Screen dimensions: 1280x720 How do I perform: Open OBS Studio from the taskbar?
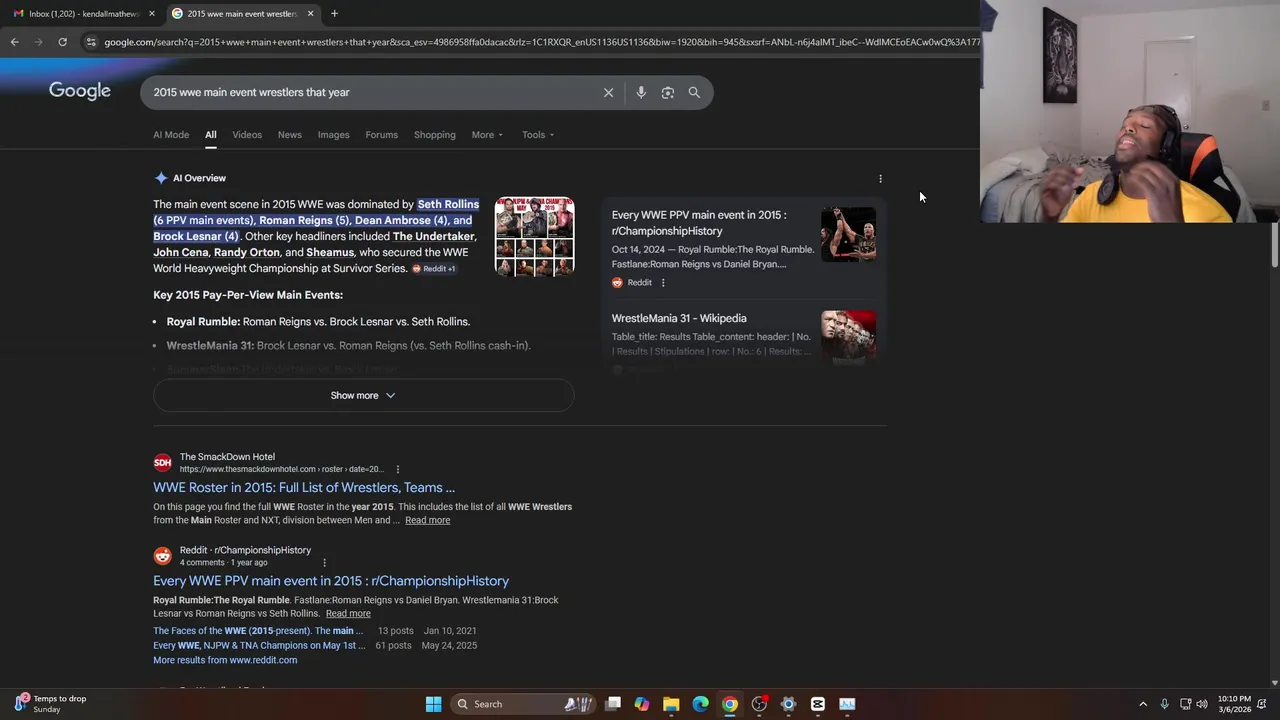click(759, 704)
